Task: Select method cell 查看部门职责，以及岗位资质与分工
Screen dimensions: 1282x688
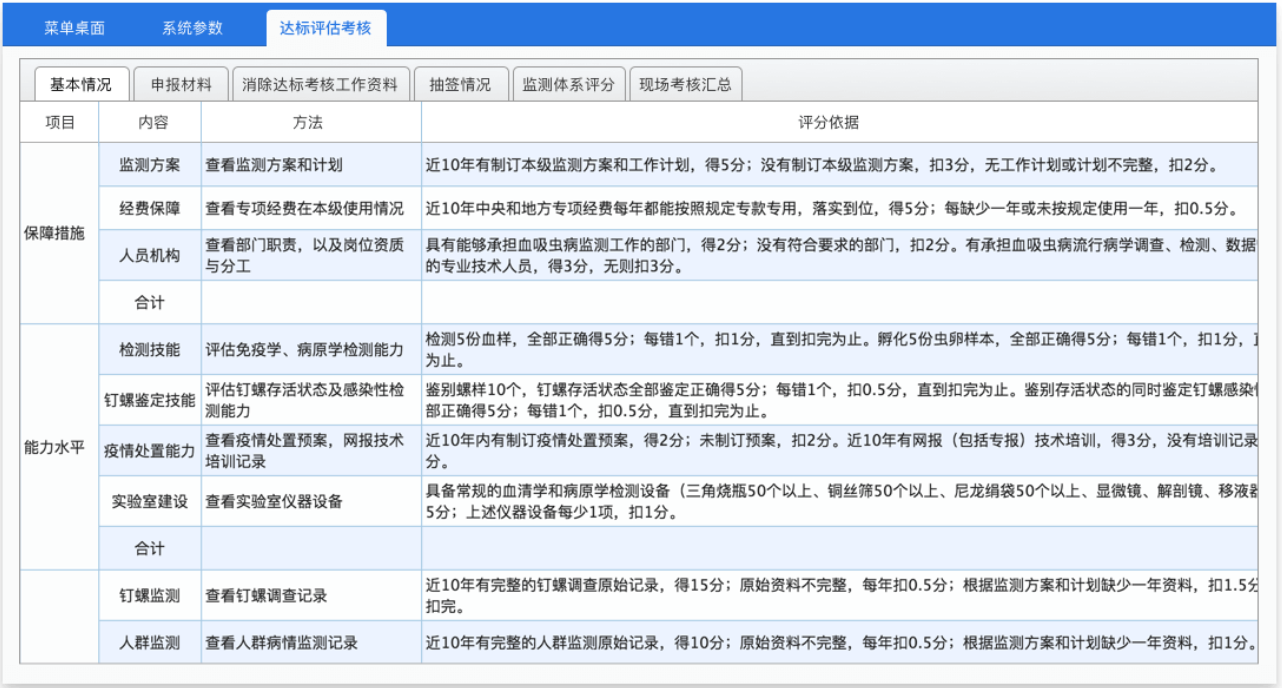Action: pos(311,255)
